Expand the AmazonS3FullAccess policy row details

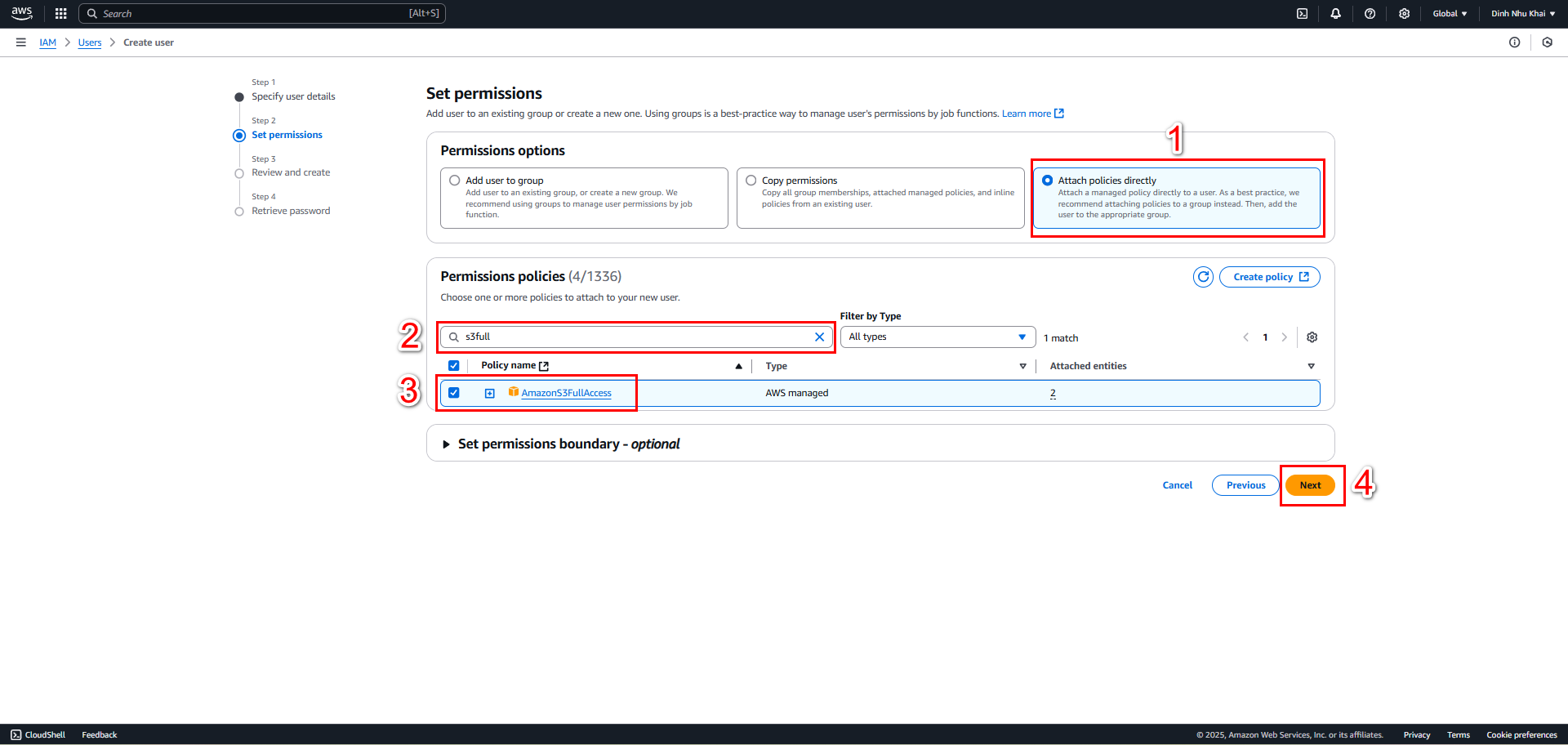point(490,394)
